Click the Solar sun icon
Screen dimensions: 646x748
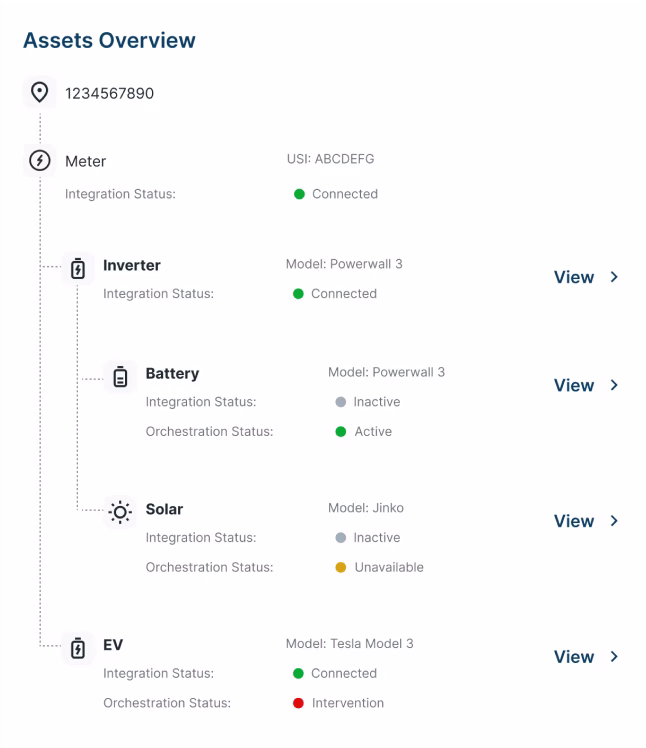pos(120,512)
